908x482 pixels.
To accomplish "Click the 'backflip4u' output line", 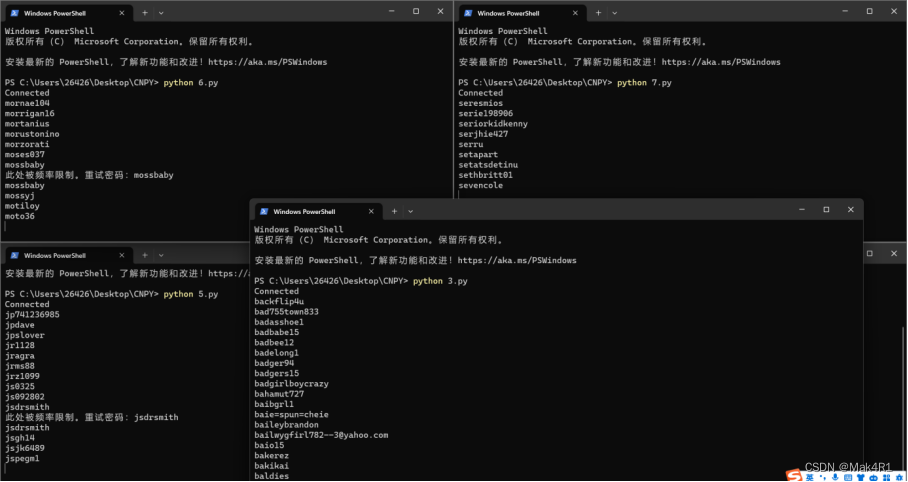I will 279,302.
